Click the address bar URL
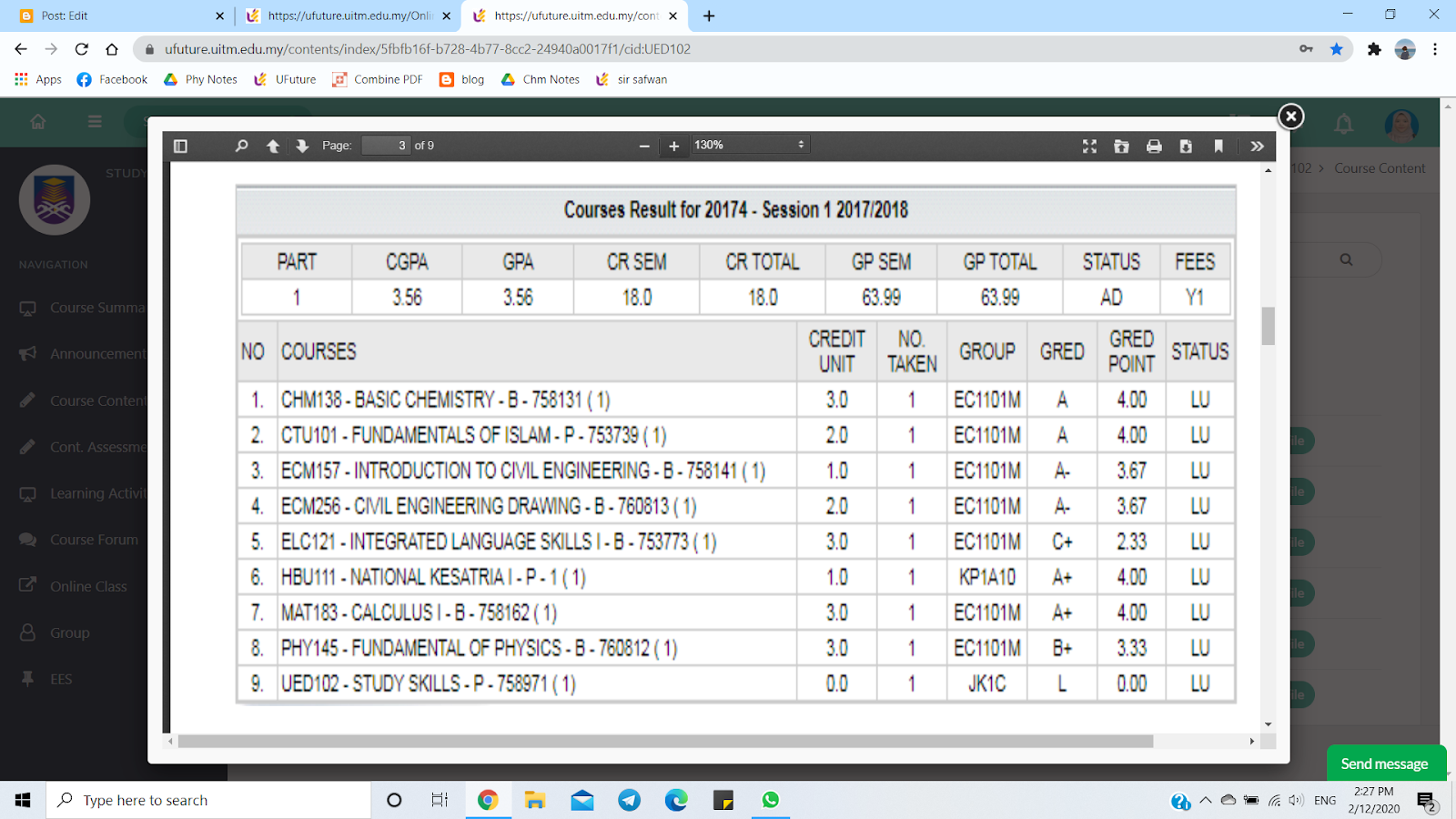 pos(428,49)
